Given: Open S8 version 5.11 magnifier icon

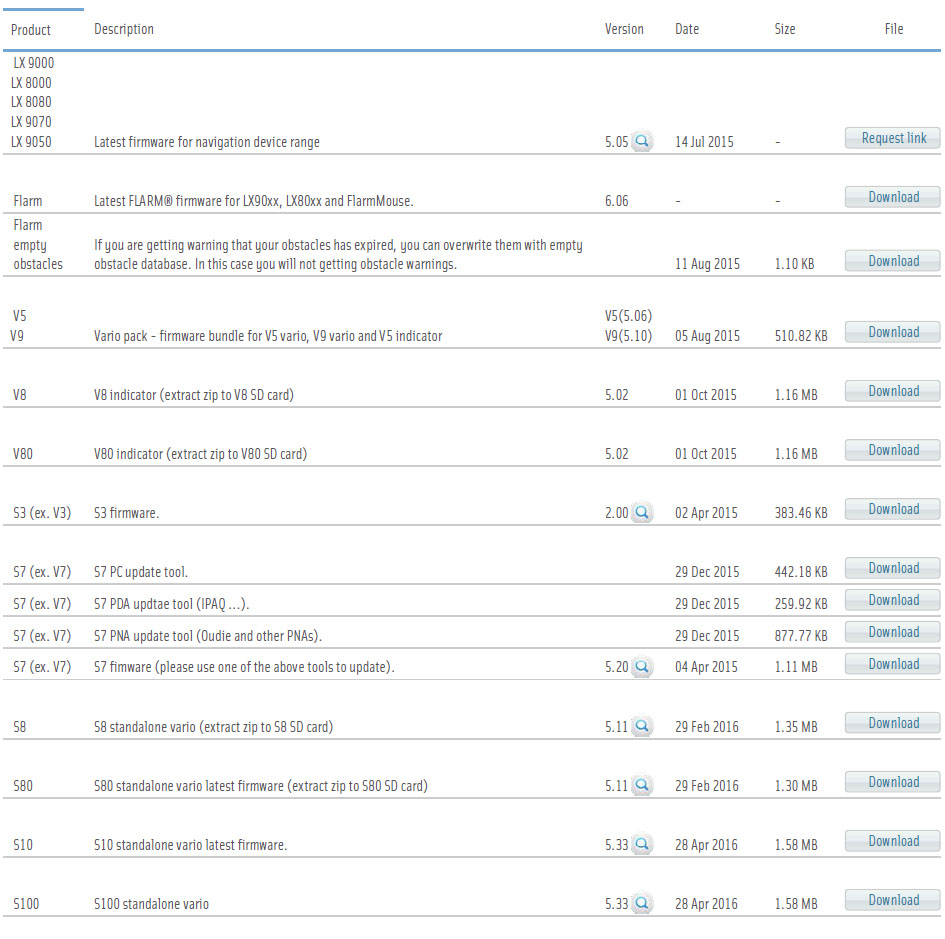Looking at the screenshot, I should coord(642,726).
